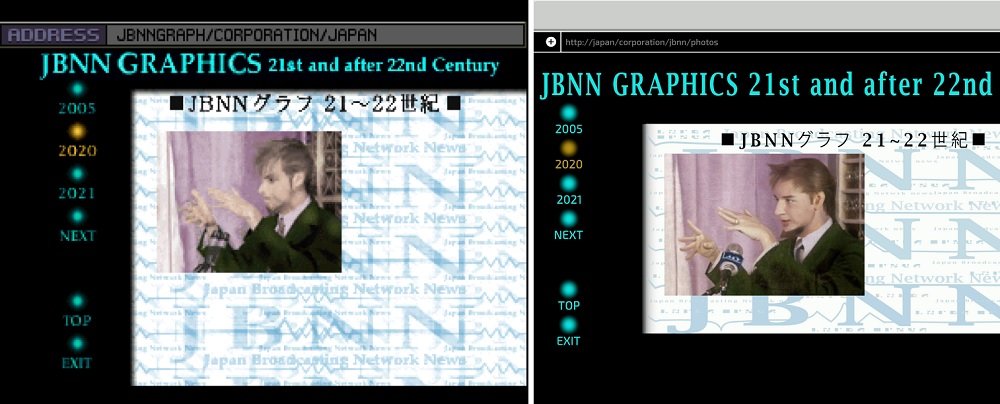
Task: Go to TOP text link in left panel
Action: [77, 321]
